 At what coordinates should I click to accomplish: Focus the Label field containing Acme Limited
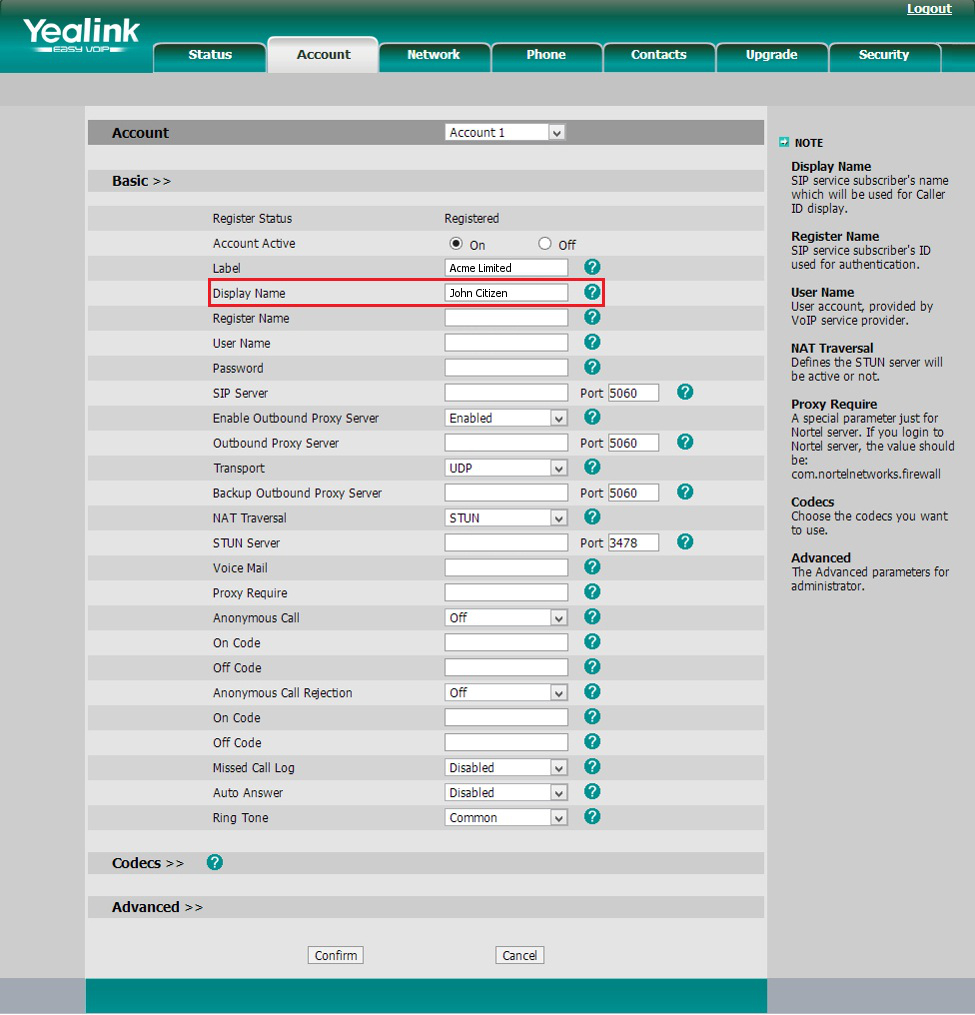[506, 268]
